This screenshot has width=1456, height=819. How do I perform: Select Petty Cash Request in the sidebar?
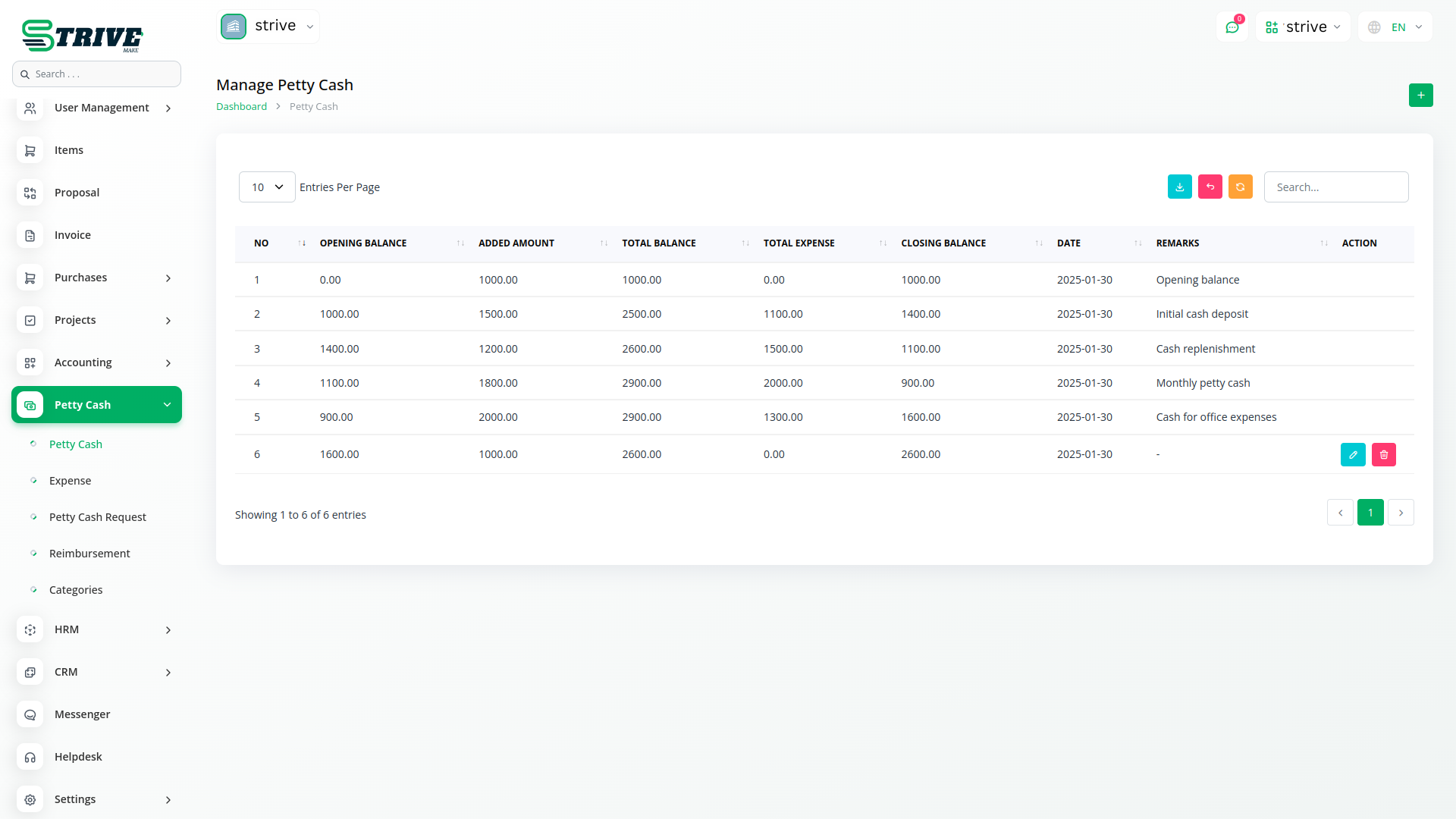98,517
